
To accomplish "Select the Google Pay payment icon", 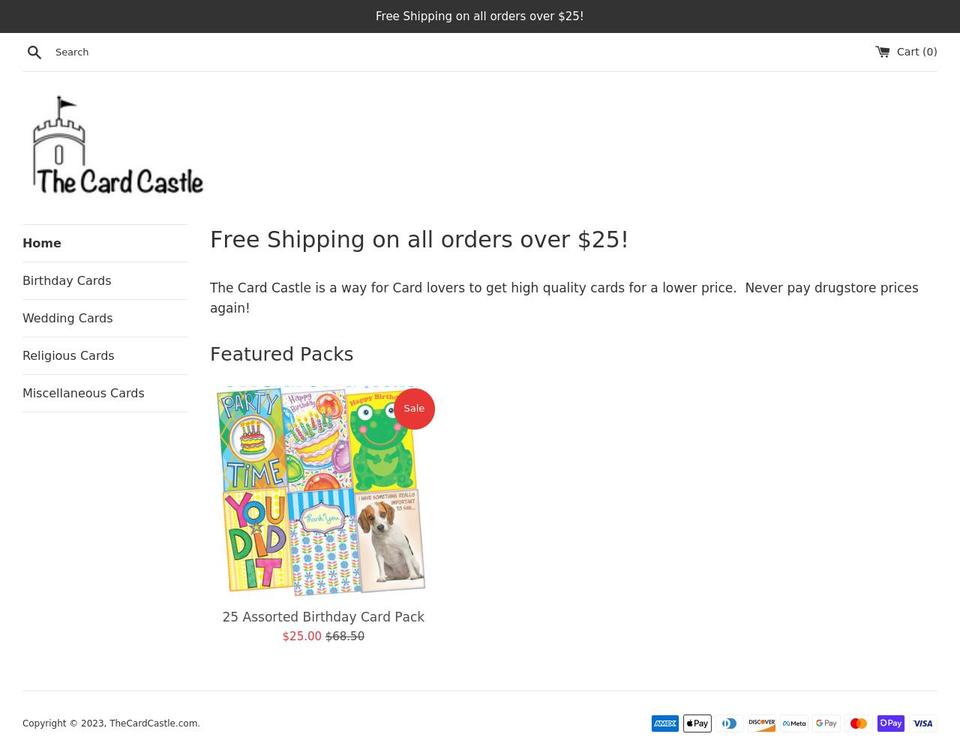I will [826, 723].
